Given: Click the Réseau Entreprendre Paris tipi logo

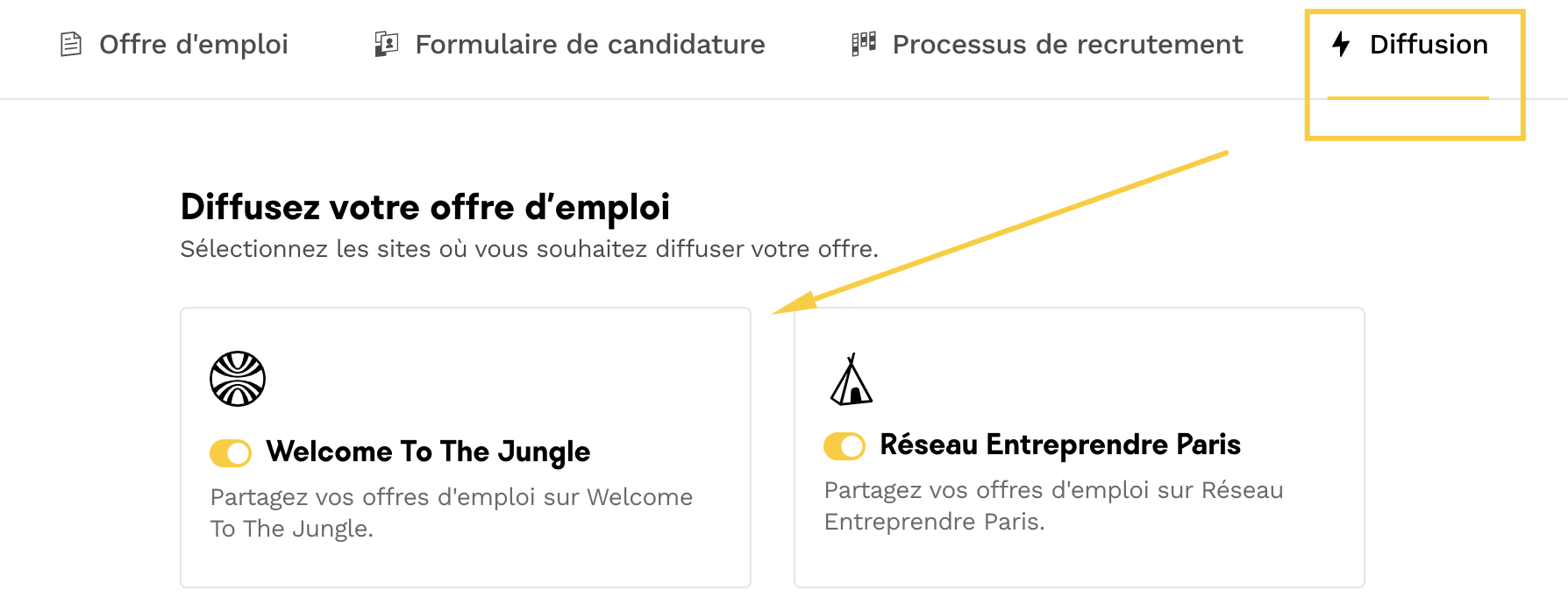Looking at the screenshot, I should [851, 381].
